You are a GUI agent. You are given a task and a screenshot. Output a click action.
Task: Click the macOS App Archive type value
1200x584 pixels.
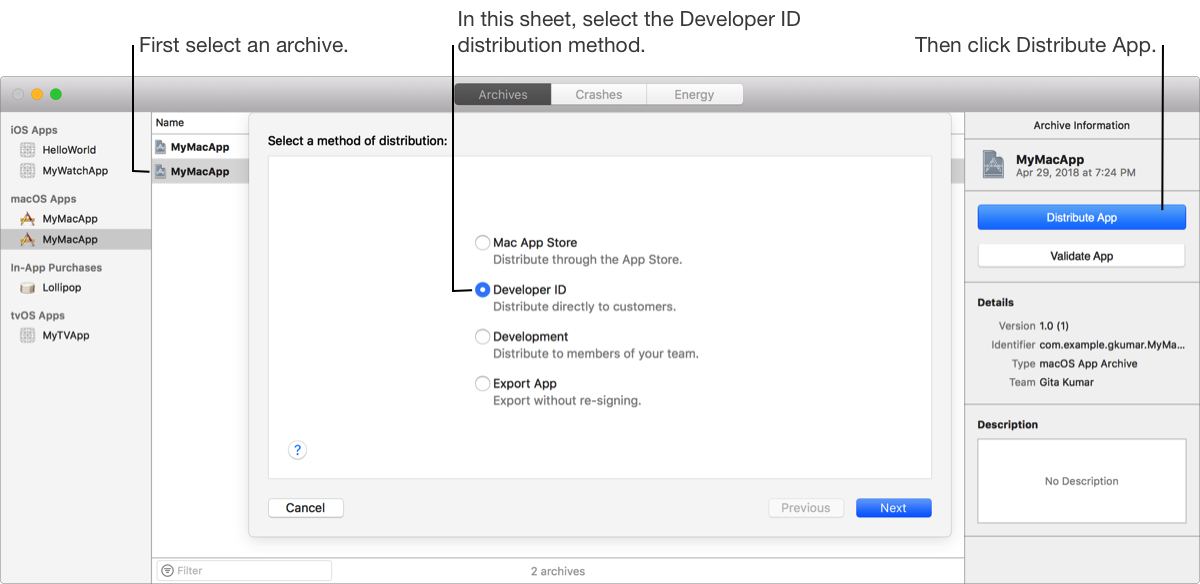1088,364
